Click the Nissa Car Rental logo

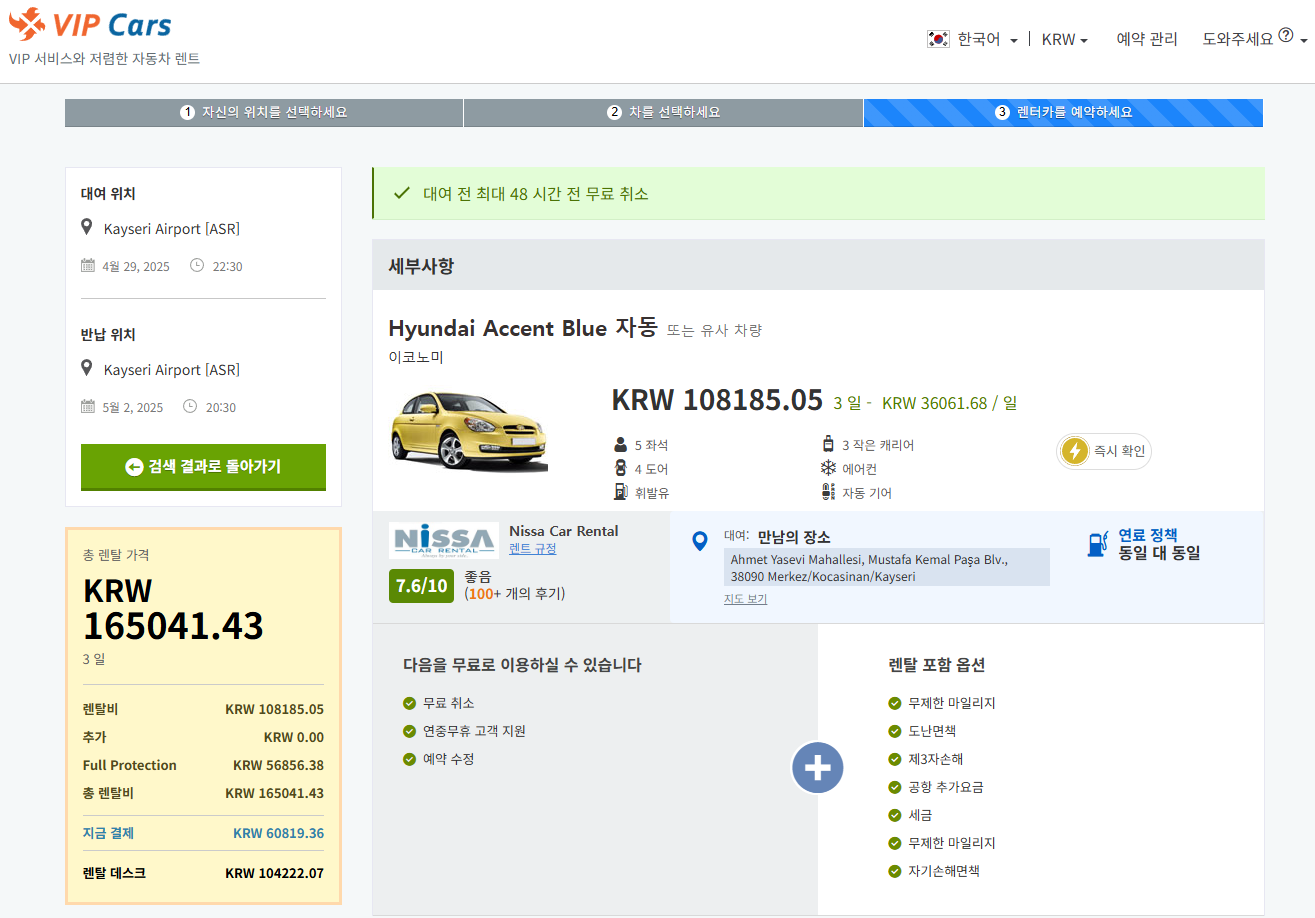tap(443, 540)
